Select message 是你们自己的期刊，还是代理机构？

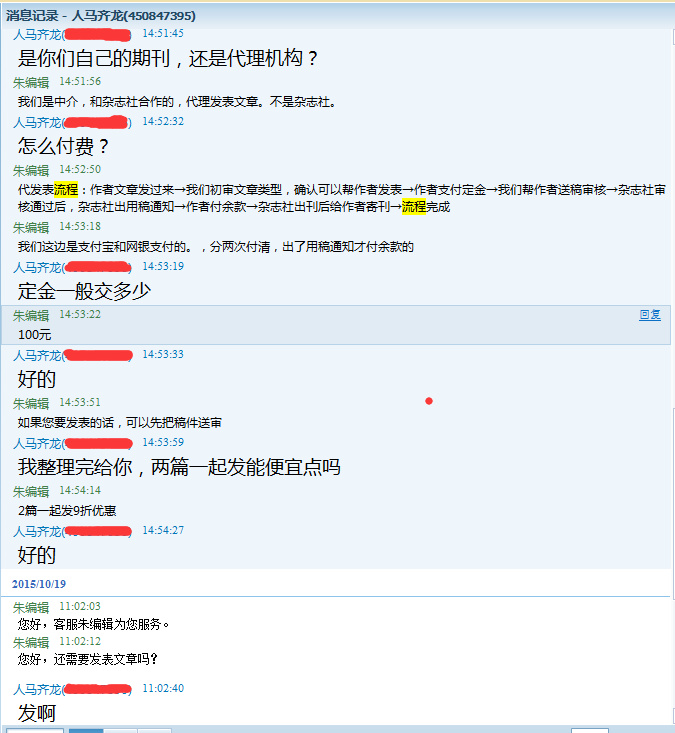point(168,58)
